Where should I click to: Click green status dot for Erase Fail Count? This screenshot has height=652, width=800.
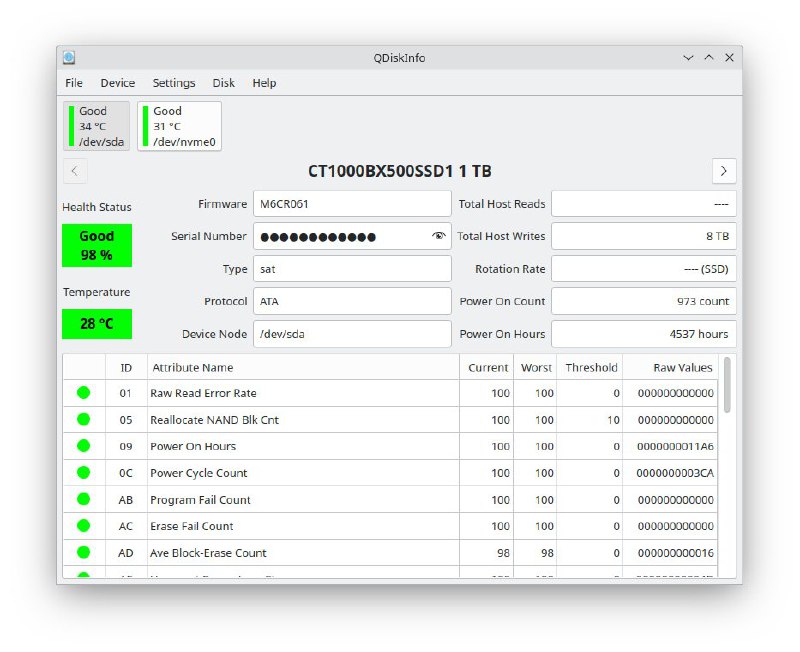point(83,526)
